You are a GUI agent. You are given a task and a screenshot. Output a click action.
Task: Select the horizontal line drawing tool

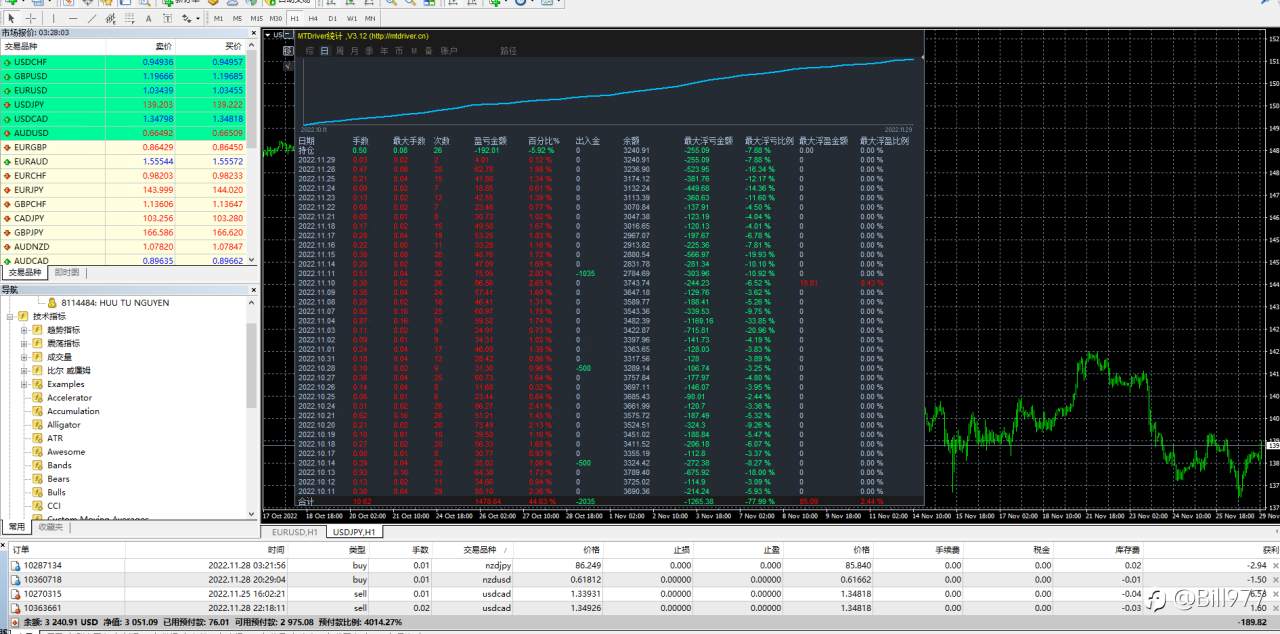coord(73,18)
